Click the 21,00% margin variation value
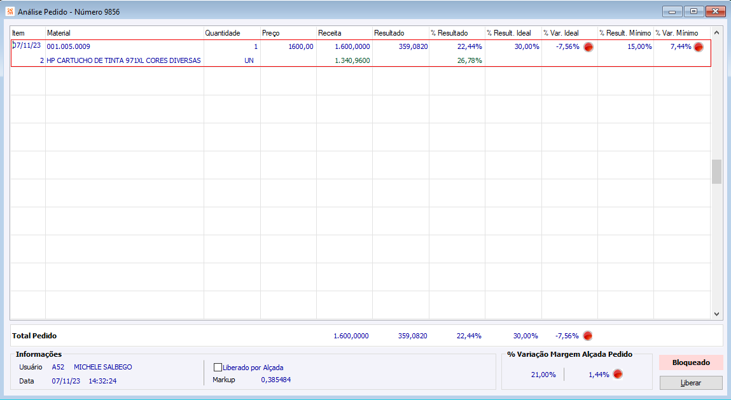Screen dimensions: 731x400 pos(543,374)
